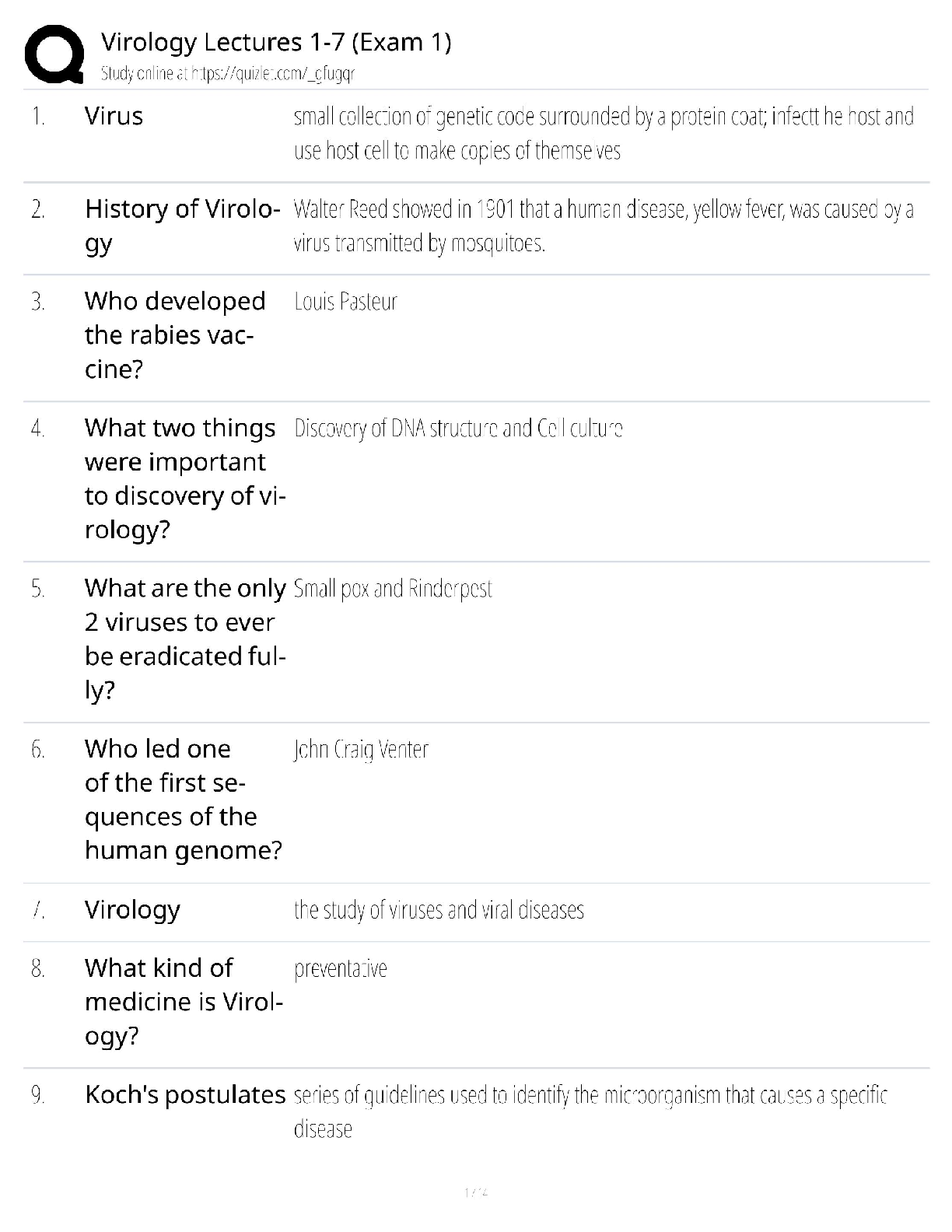Image resolution: width=952 pixels, height=1232 pixels.
Task: Select the answer "Louis Pasteur"
Action: point(345,302)
